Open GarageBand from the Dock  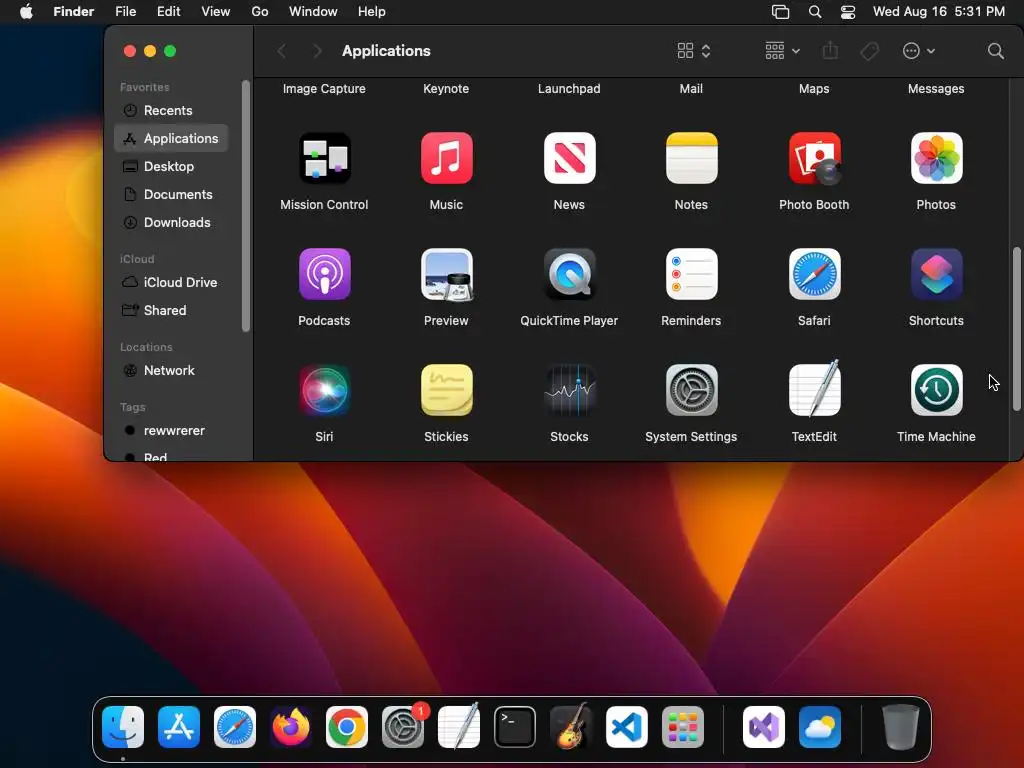pos(571,727)
